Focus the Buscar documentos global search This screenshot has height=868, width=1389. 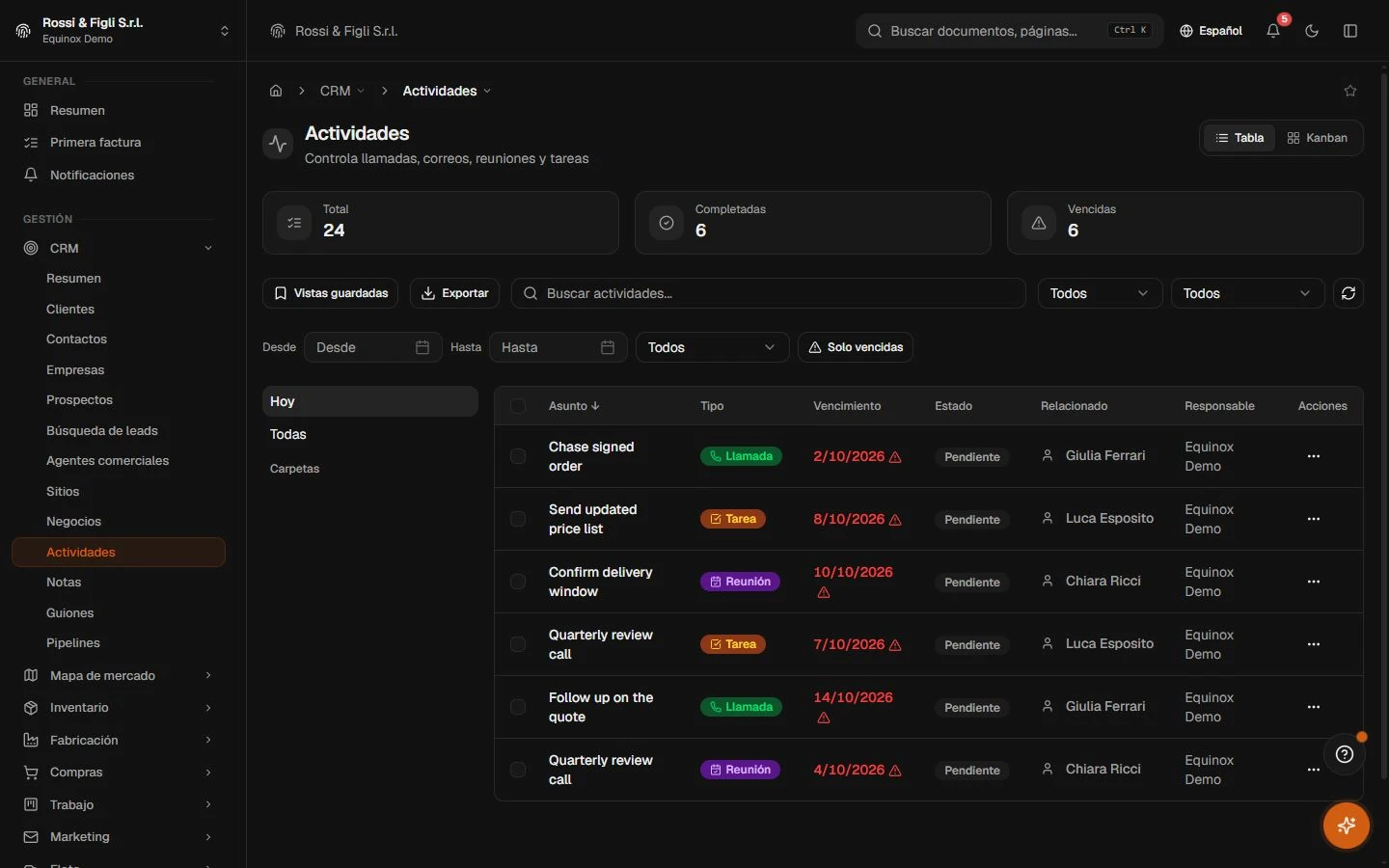[x=1009, y=31]
